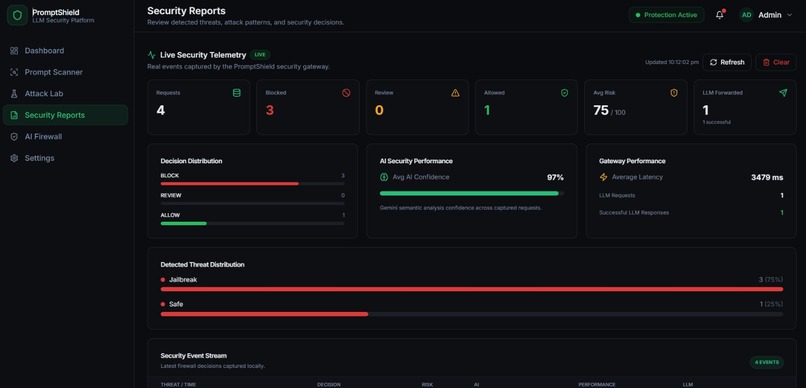Click the paper plane icon on LLM Forwarded card
806x388 pixels.
(783, 93)
